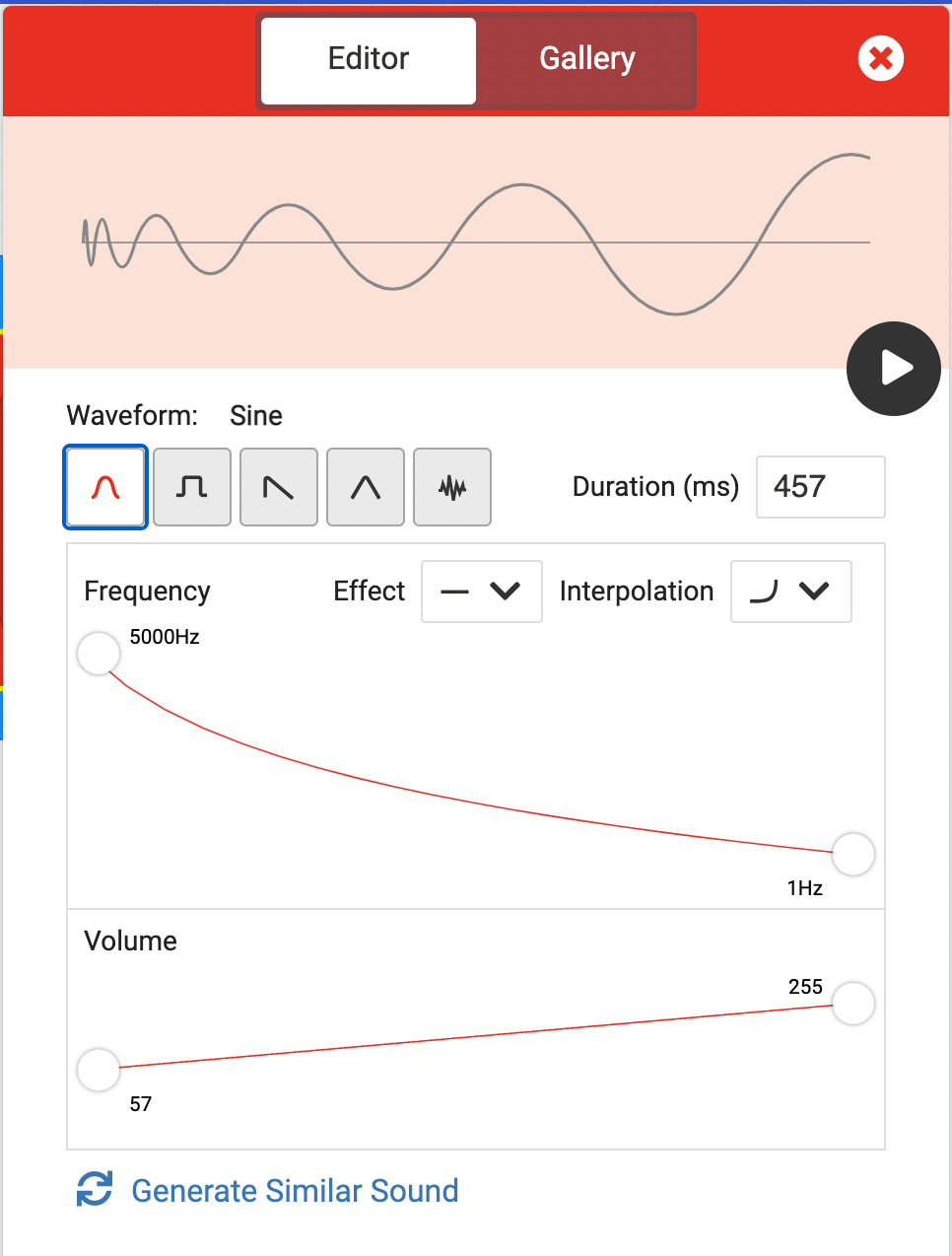Click the waveform preview display
This screenshot has width=952, height=1256.
tap(476, 243)
